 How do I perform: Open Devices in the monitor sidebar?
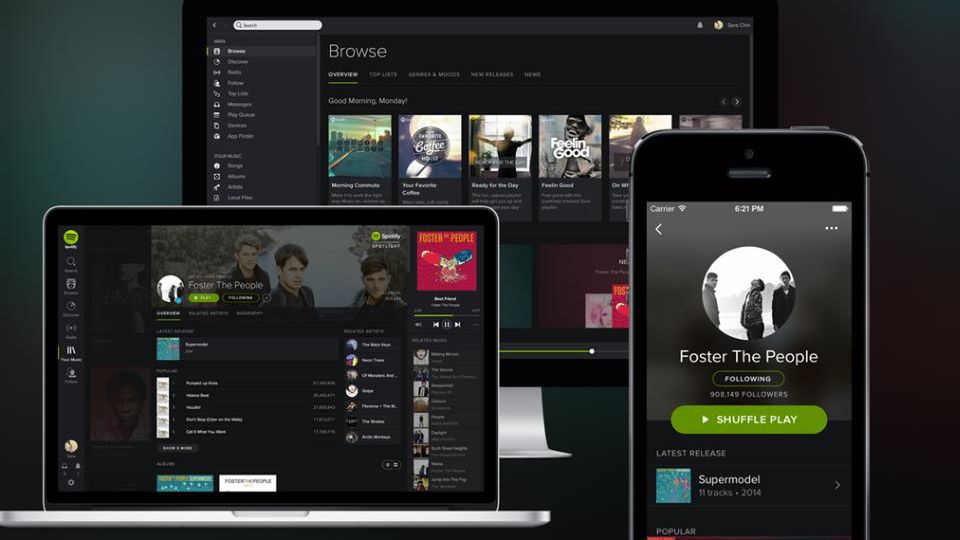237,126
